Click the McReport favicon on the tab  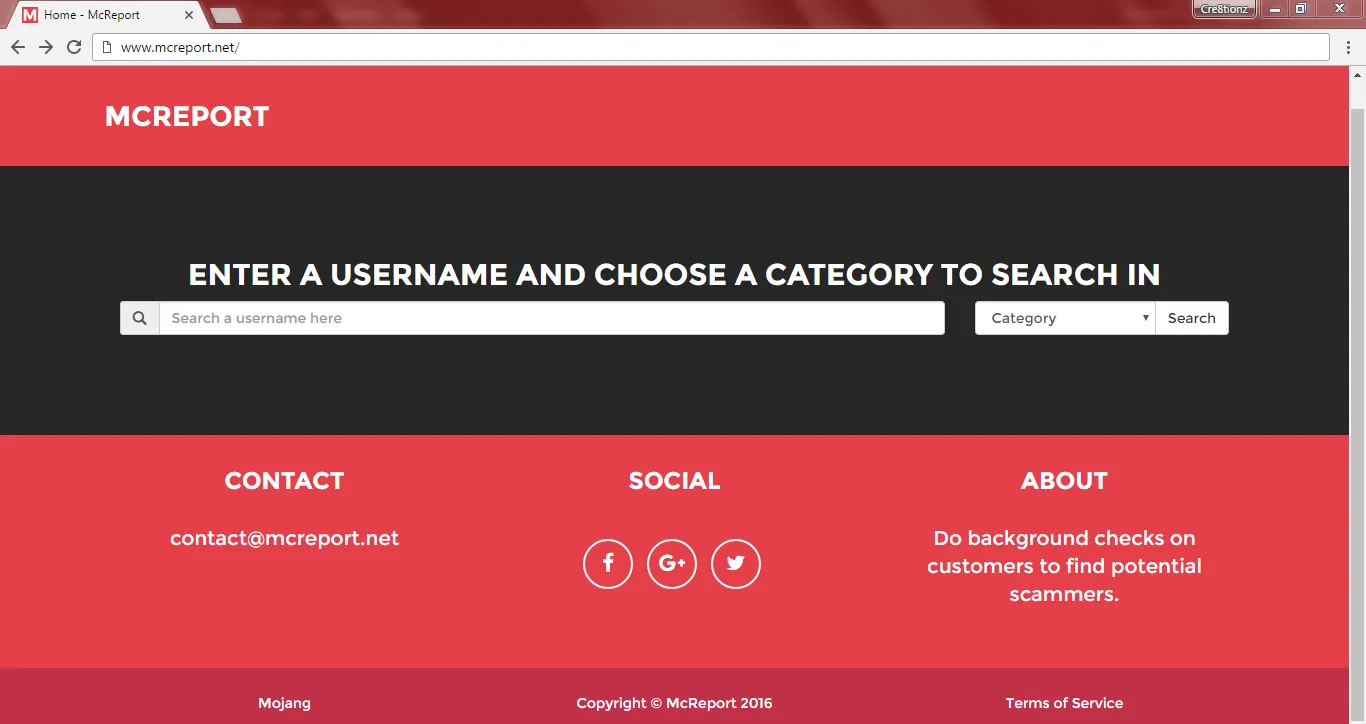click(30, 15)
